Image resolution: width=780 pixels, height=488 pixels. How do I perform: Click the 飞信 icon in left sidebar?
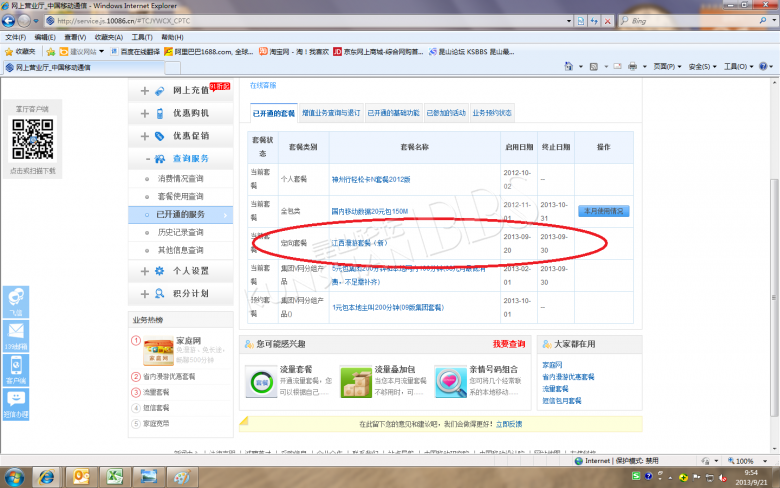(17, 300)
